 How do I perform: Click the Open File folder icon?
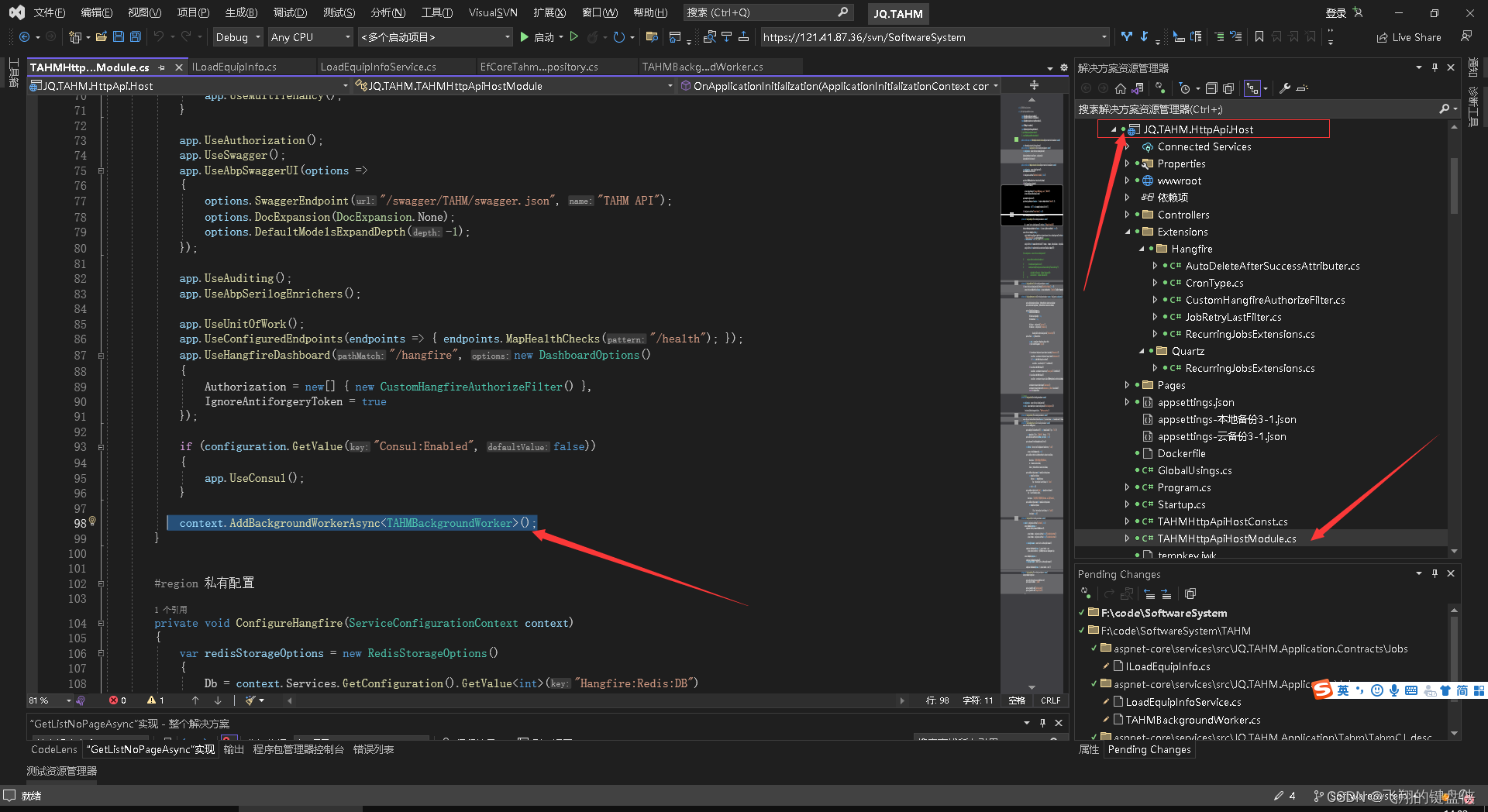coord(102,36)
